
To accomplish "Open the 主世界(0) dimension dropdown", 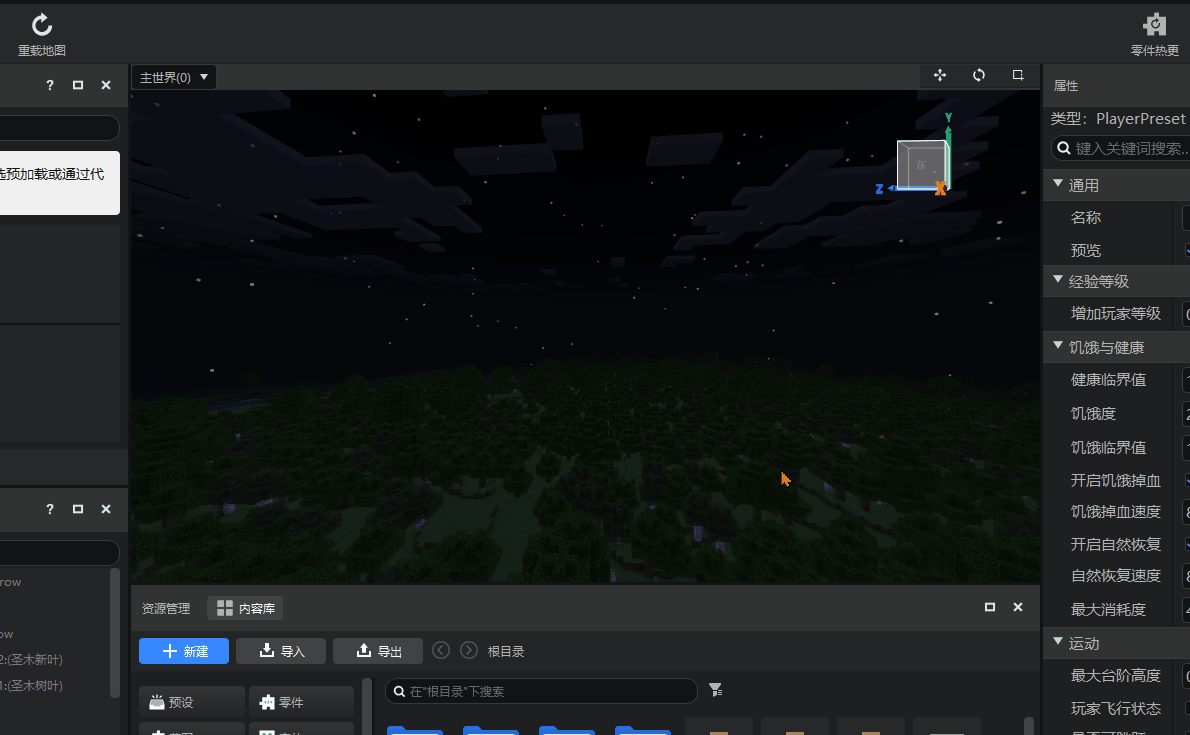I will click(x=174, y=77).
